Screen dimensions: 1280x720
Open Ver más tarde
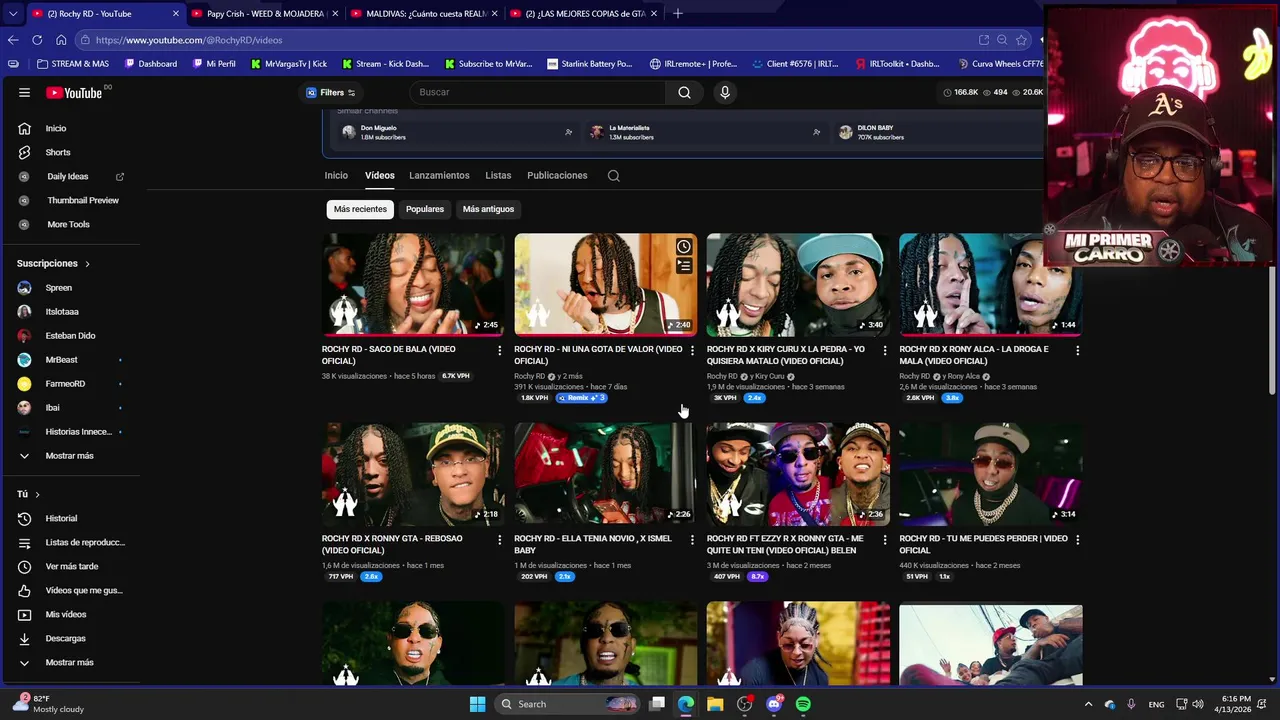[x=70, y=566]
